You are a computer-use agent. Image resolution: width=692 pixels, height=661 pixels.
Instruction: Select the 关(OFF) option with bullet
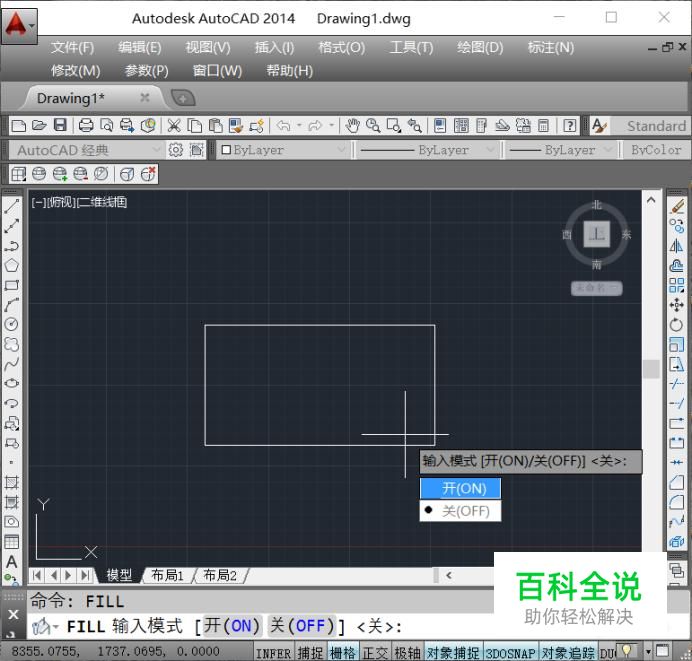460,511
